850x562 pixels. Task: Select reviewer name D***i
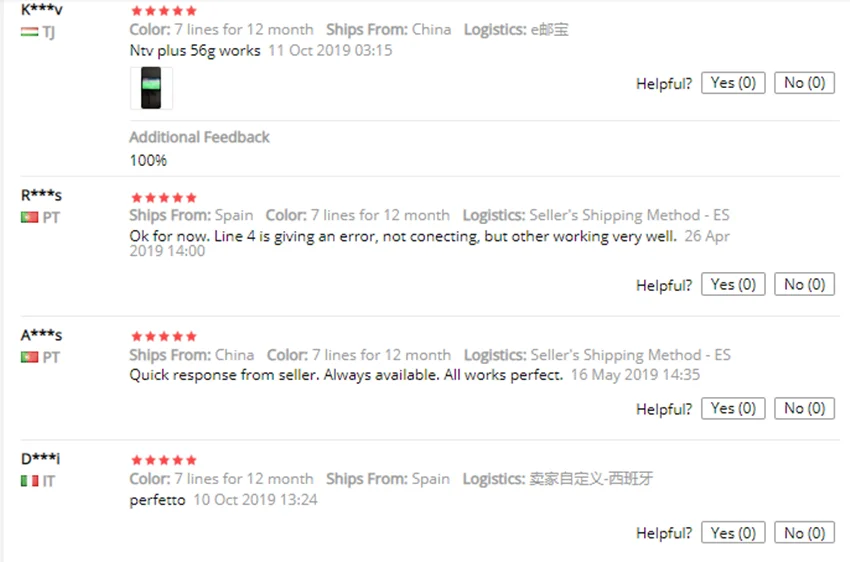(x=40, y=458)
